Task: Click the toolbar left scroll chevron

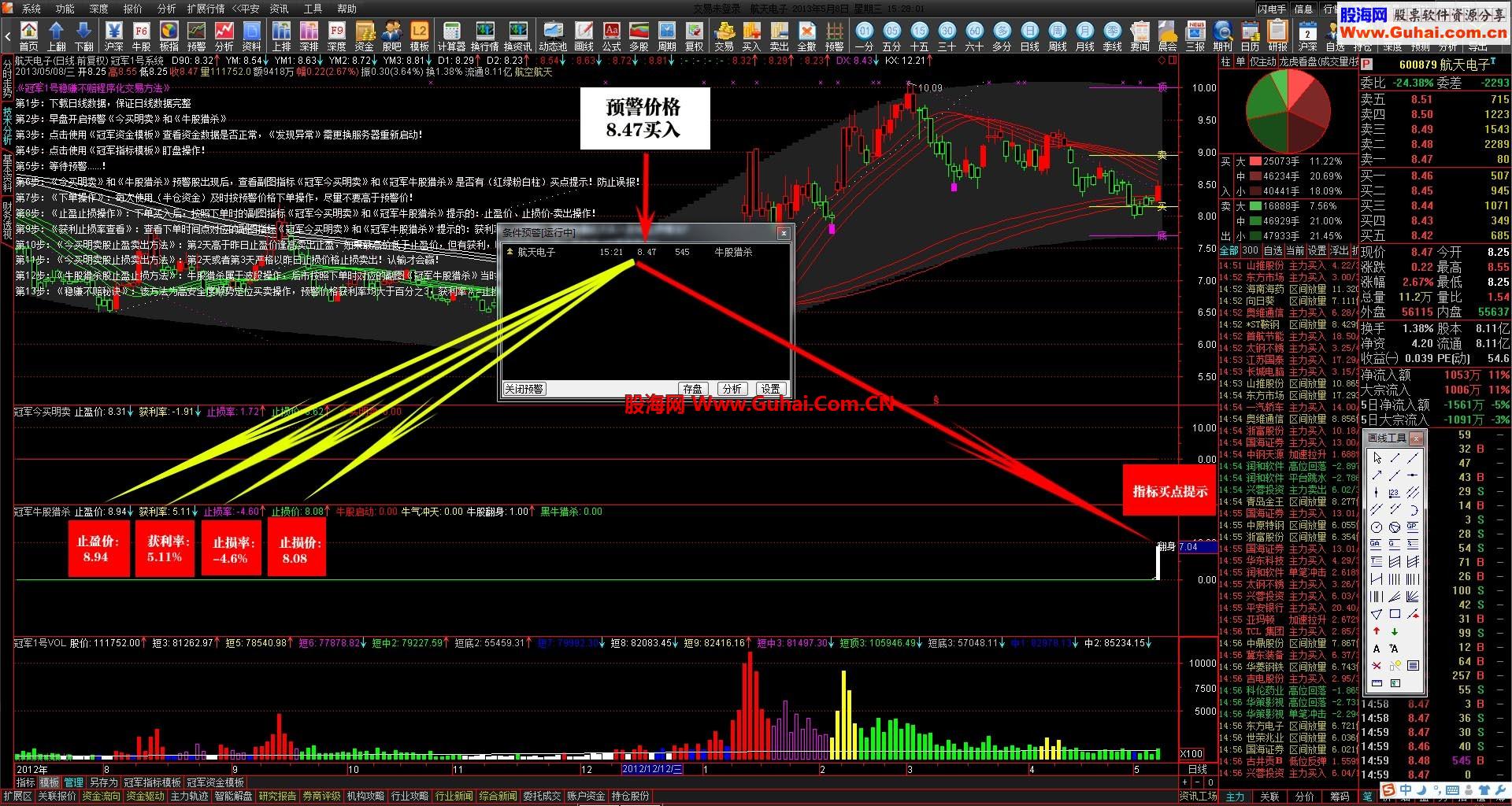Action: [8, 35]
